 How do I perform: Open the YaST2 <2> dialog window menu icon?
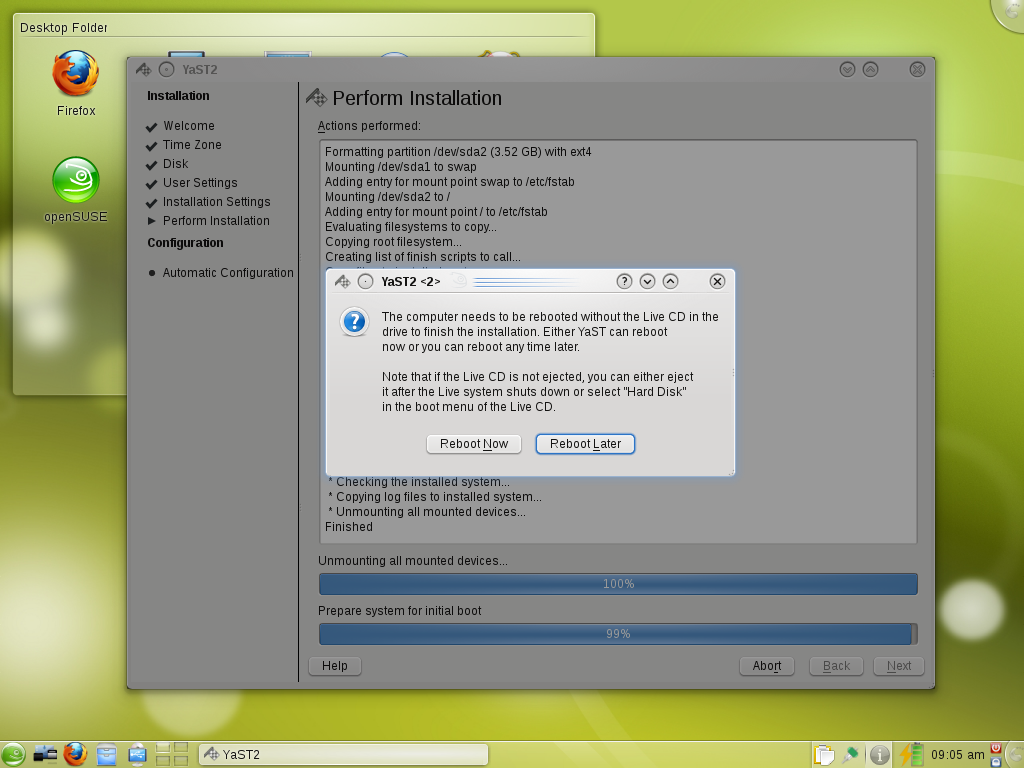click(343, 281)
